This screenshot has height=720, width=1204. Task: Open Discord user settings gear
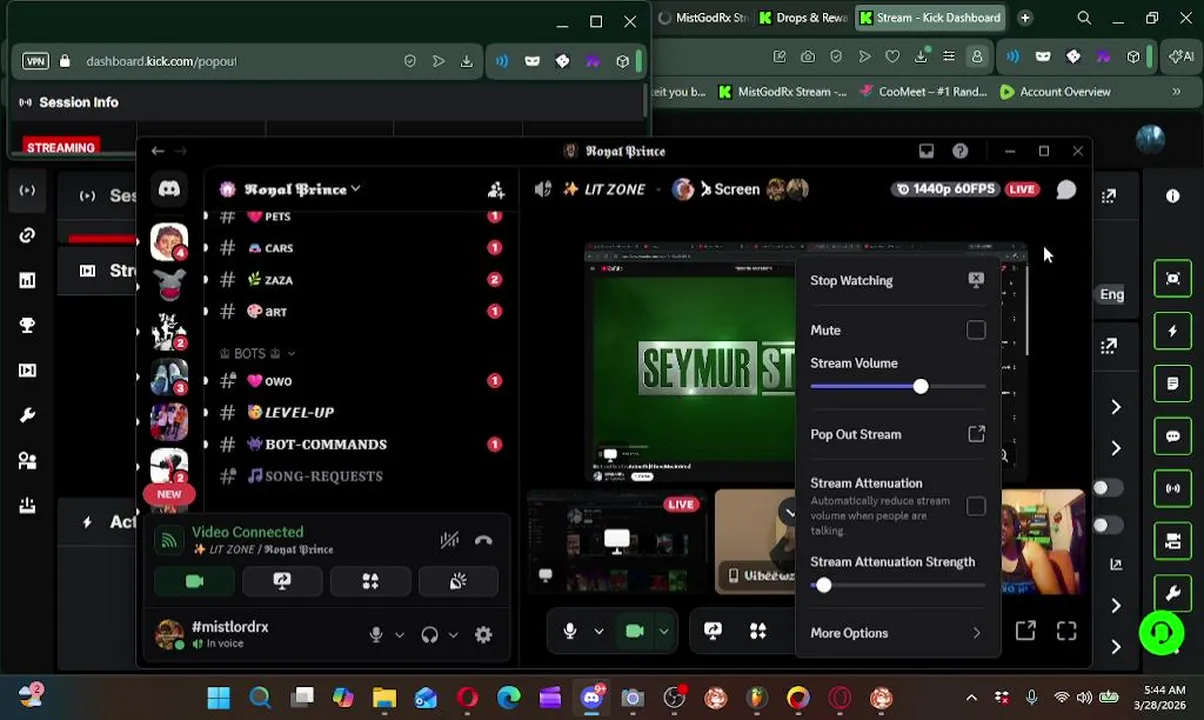pyautogui.click(x=483, y=634)
